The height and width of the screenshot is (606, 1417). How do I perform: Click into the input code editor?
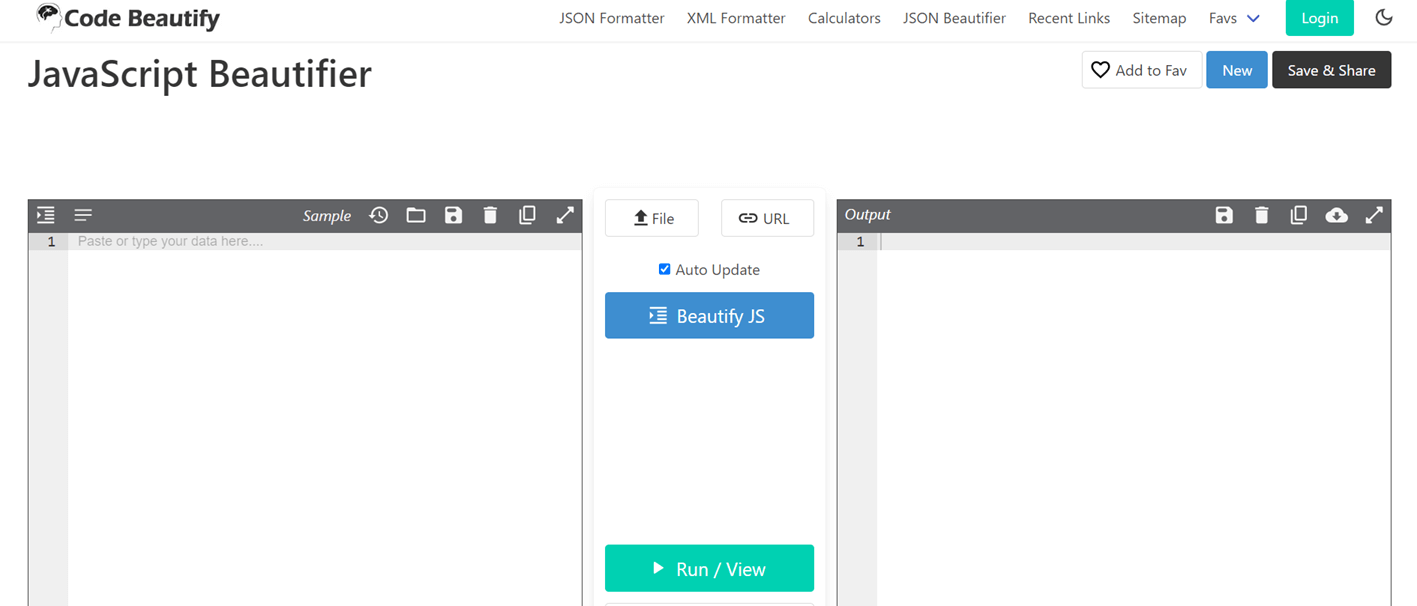(324, 420)
